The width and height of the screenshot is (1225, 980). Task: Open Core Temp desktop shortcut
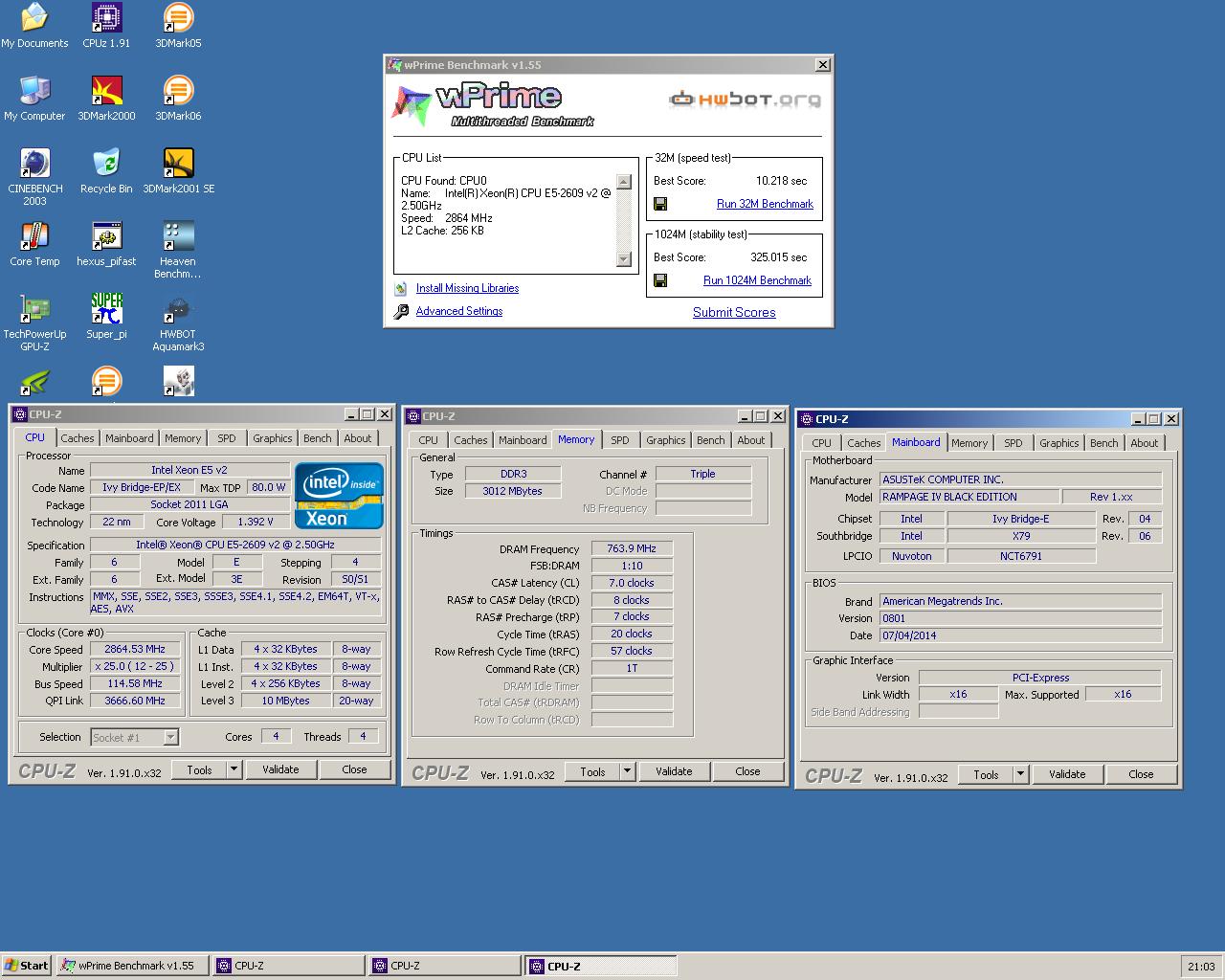[x=34, y=244]
